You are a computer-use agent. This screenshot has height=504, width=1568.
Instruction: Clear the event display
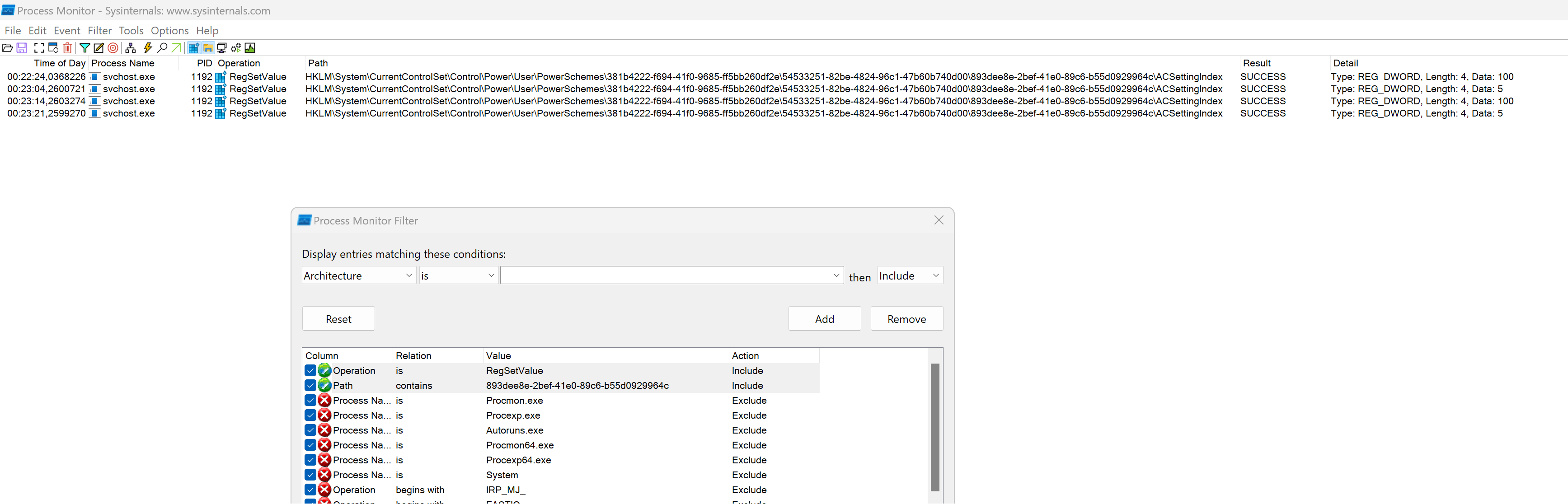[x=67, y=48]
